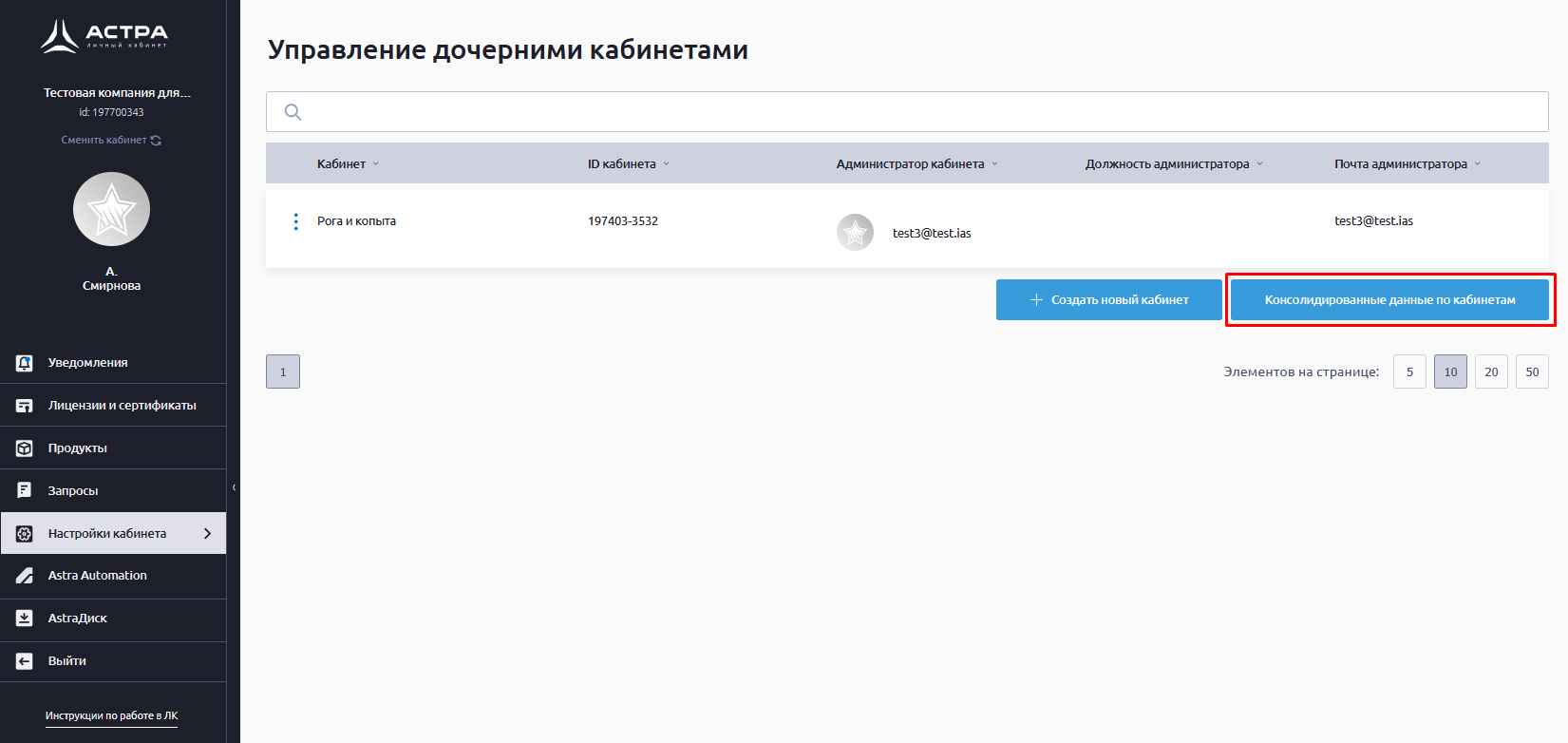Image resolution: width=1568 pixels, height=743 pixels.
Task: Click Создать новый кабинет button
Action: (1108, 300)
